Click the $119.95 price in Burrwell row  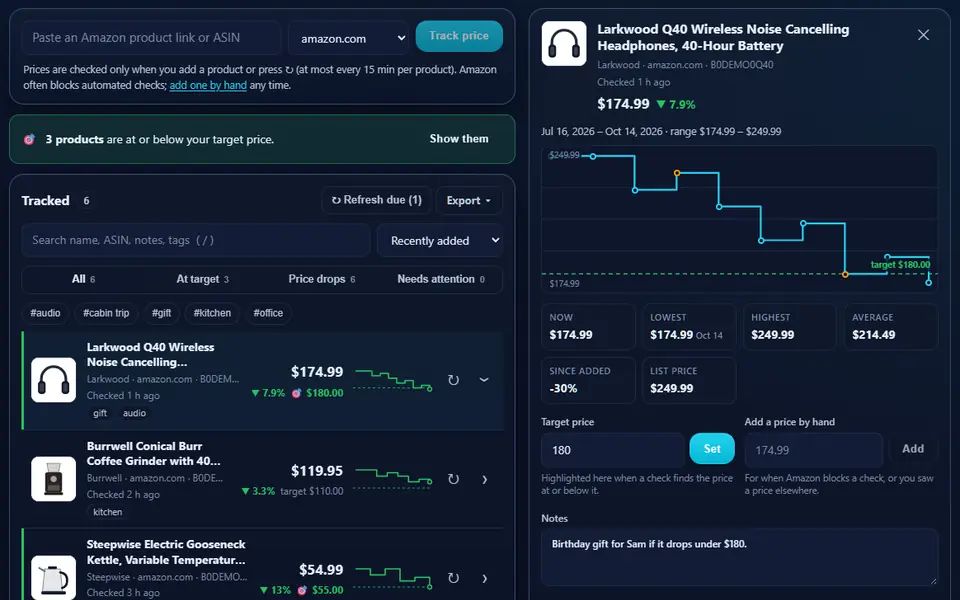(317, 471)
